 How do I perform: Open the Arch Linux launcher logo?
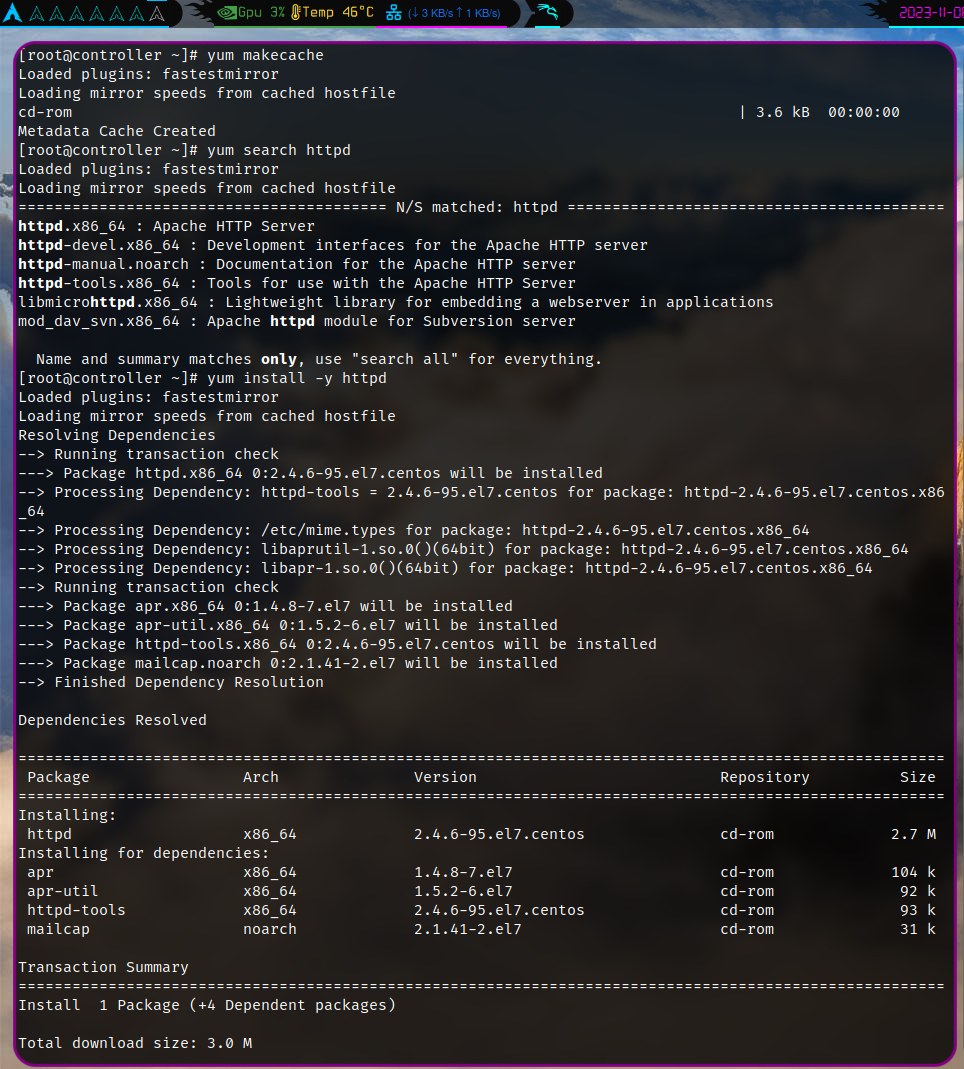(13, 13)
